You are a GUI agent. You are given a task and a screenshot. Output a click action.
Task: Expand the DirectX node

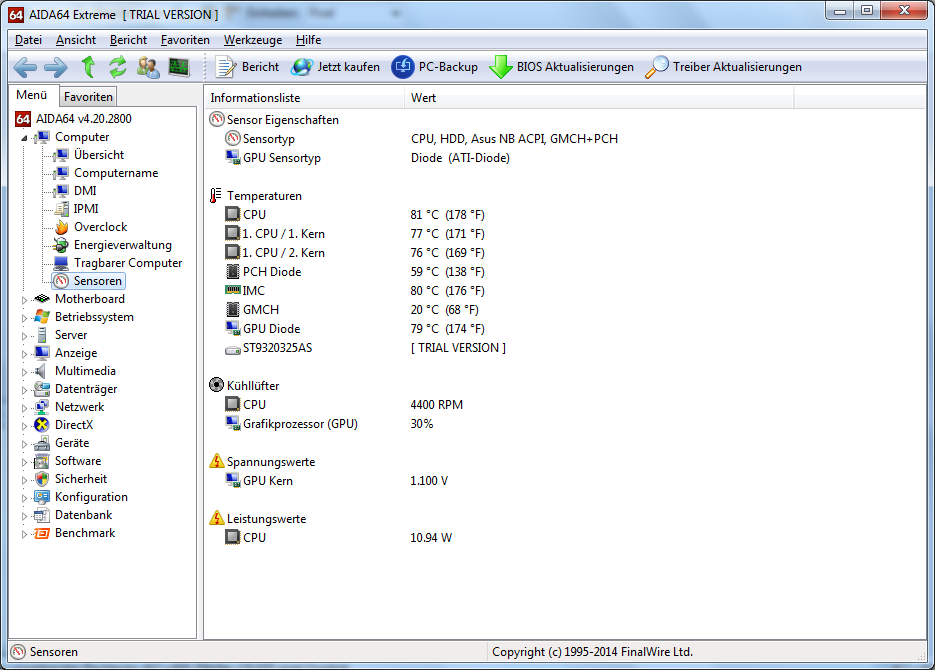pos(24,426)
